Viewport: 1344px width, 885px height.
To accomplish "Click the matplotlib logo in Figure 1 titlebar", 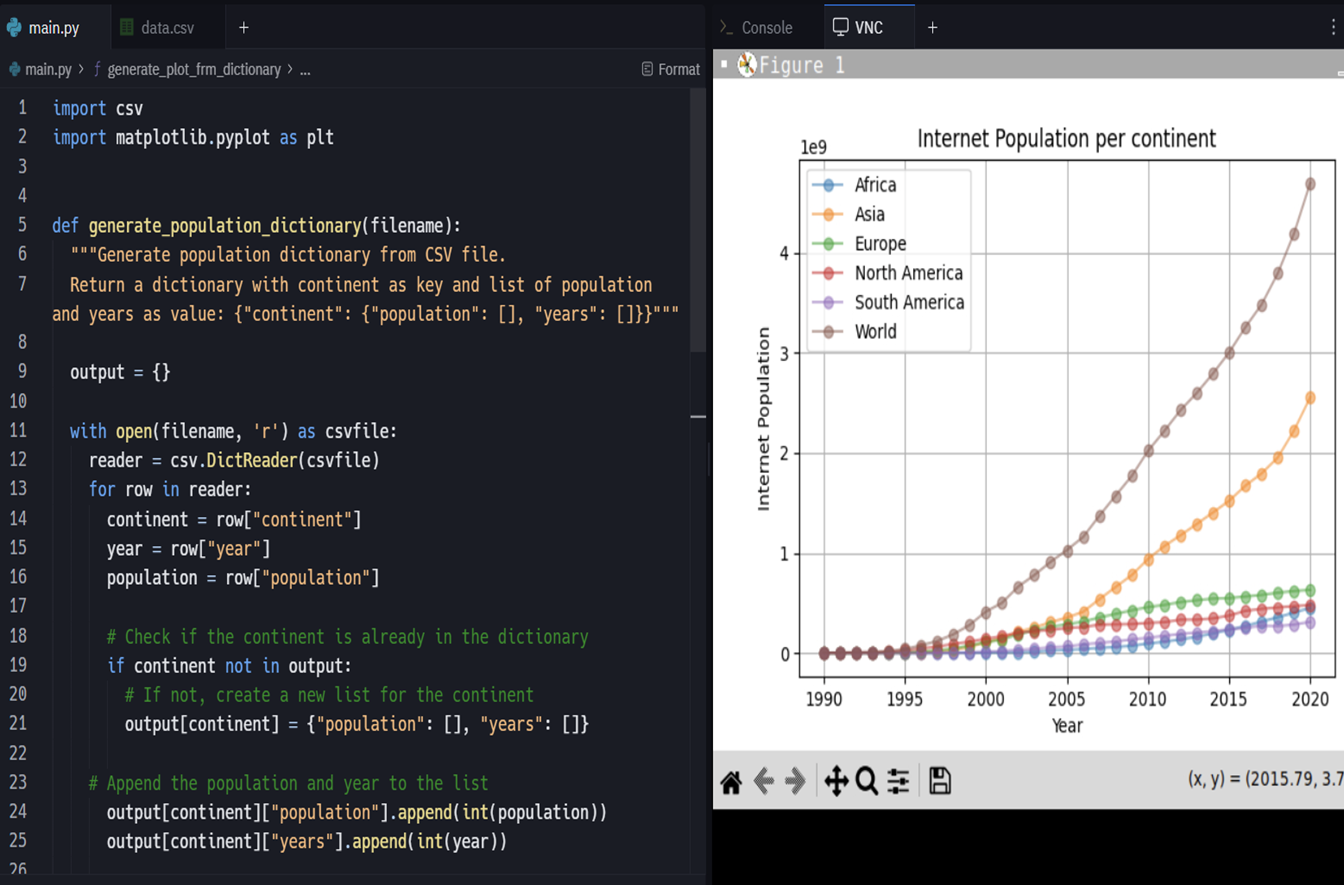I will 747,66.
